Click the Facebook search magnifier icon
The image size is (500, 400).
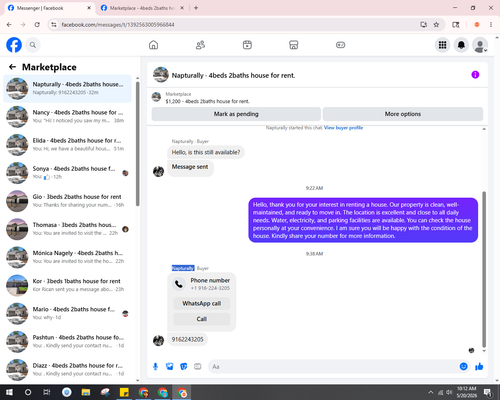pos(33,45)
